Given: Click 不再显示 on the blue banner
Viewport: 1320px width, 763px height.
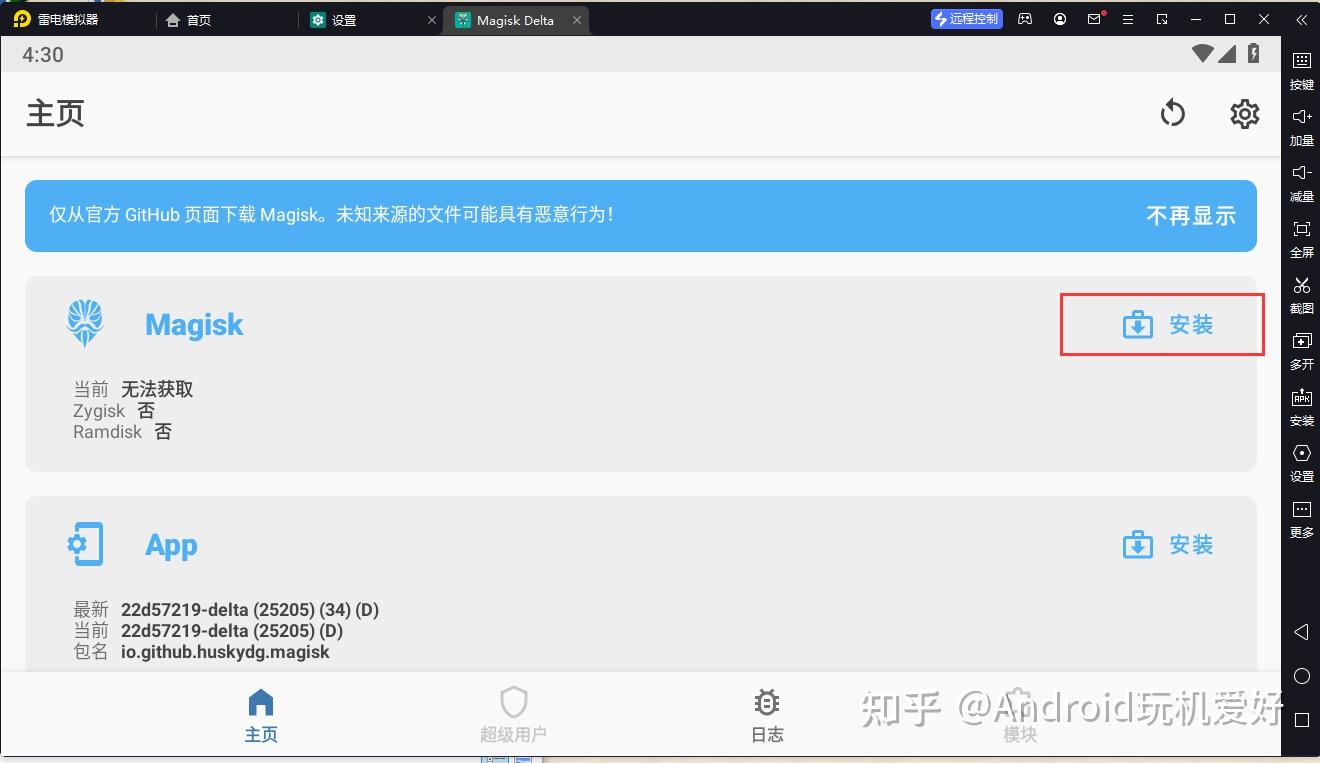Looking at the screenshot, I should coord(1191,215).
